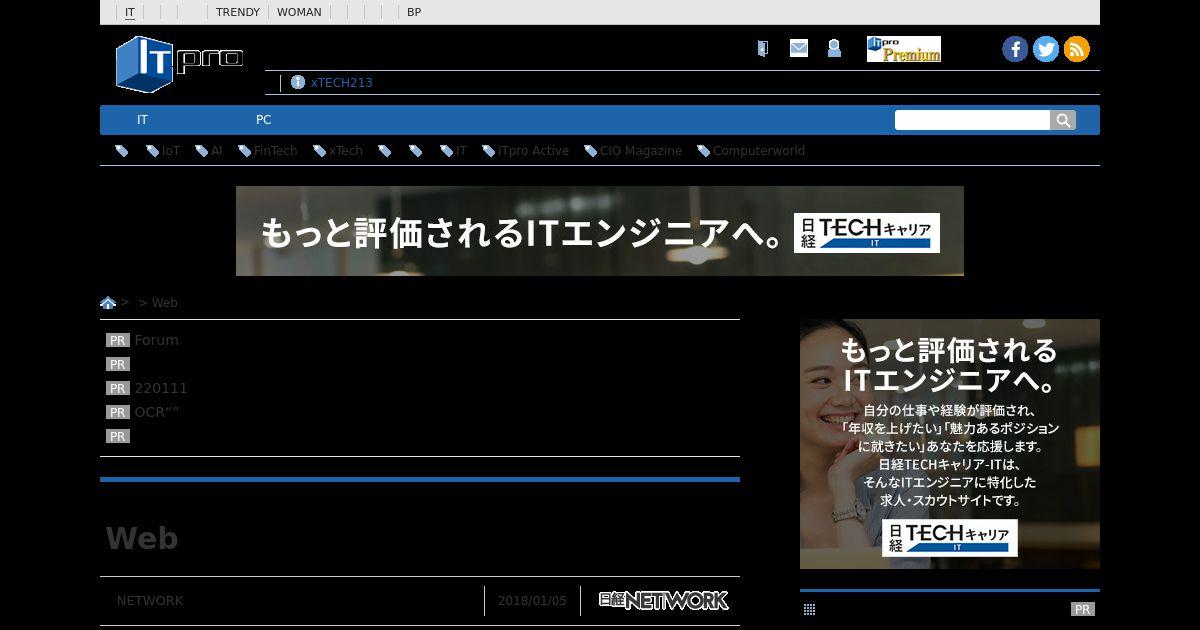
Task: Click the magnifier search button
Action: 1063,120
